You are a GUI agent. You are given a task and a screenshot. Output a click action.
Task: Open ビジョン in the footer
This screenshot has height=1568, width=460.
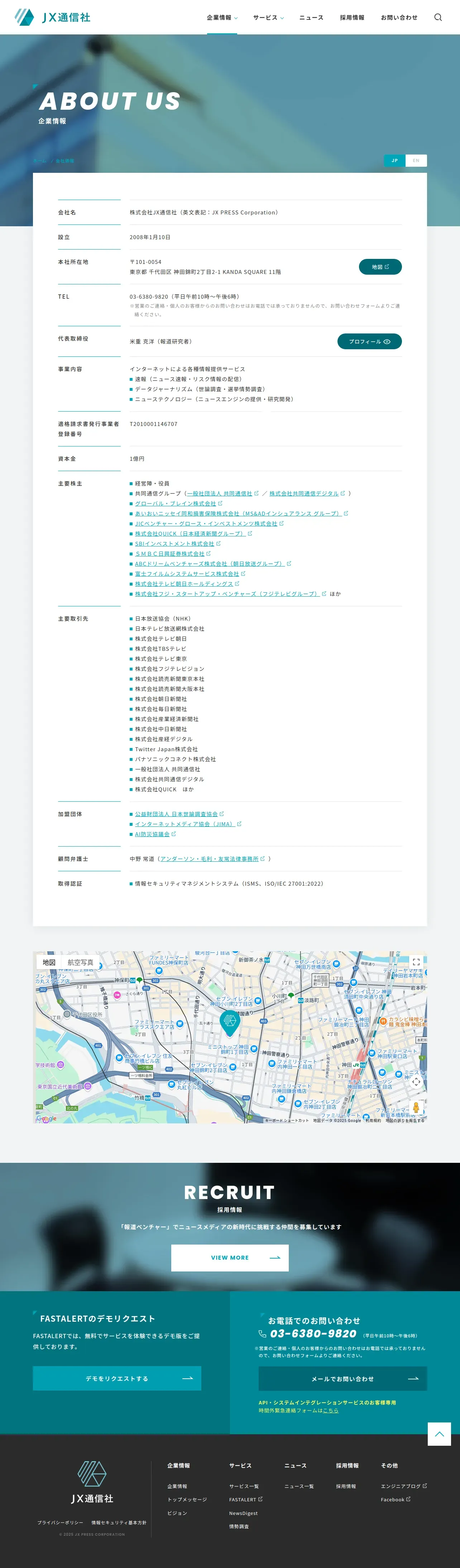[x=177, y=1513]
